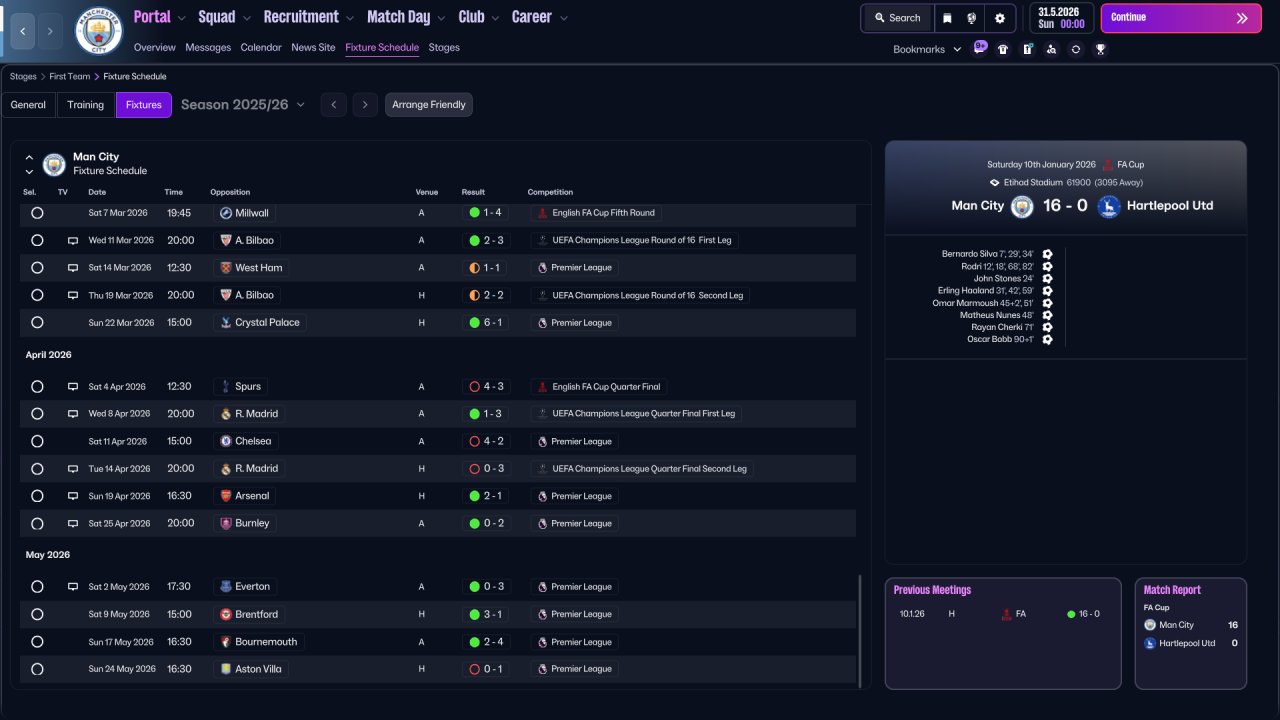The height and width of the screenshot is (720, 1280).
Task: Open the 10.1.26 previous meeting row
Action: coord(1002,614)
